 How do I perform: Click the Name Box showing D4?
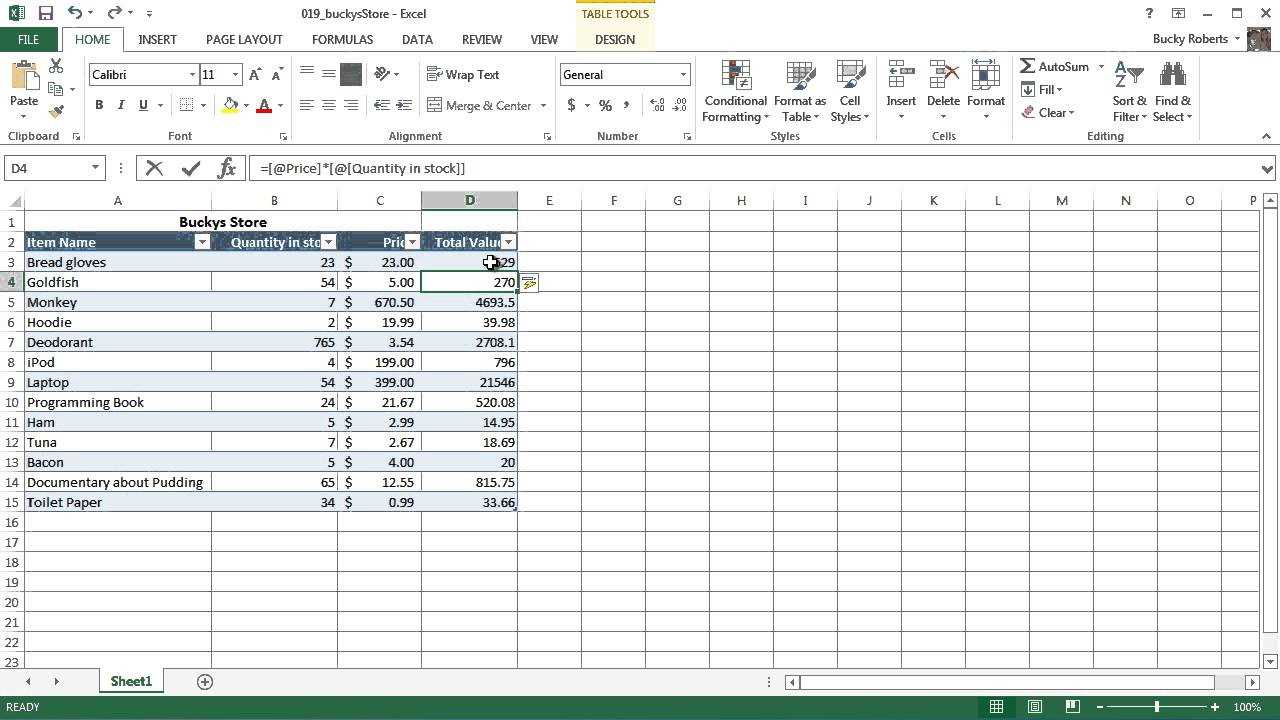point(47,168)
